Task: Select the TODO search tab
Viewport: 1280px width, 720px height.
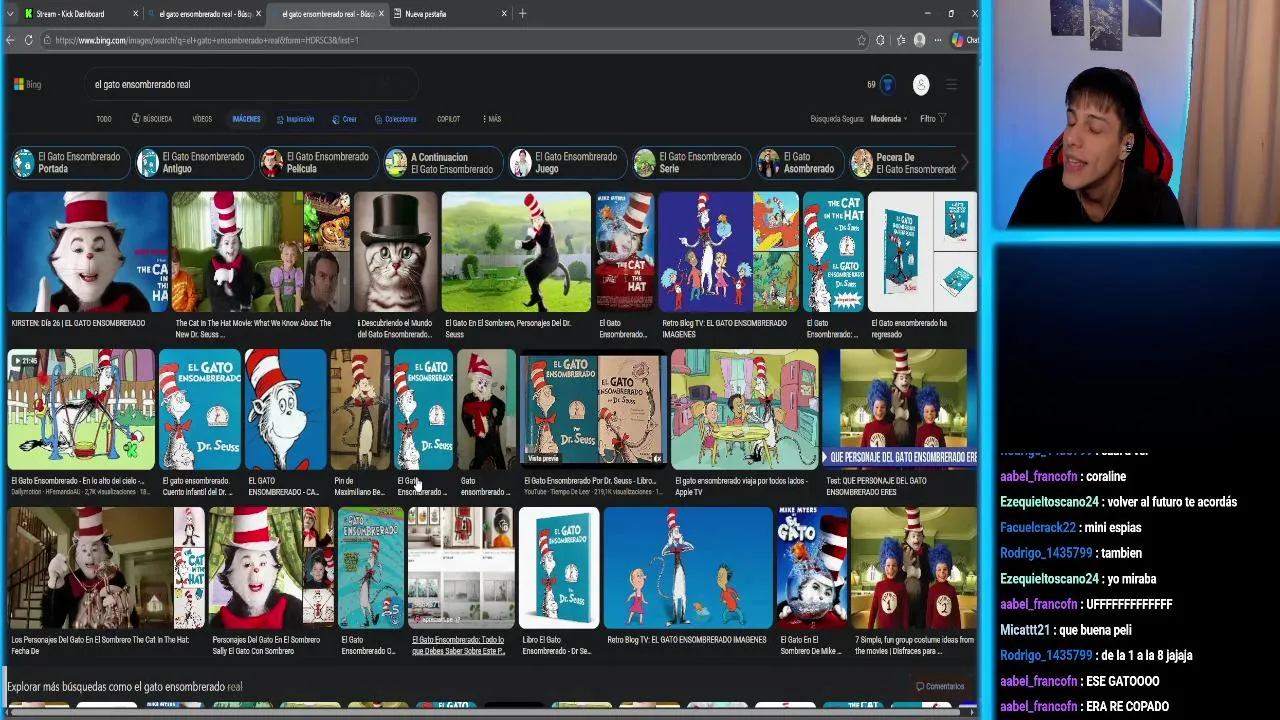Action: click(104, 119)
